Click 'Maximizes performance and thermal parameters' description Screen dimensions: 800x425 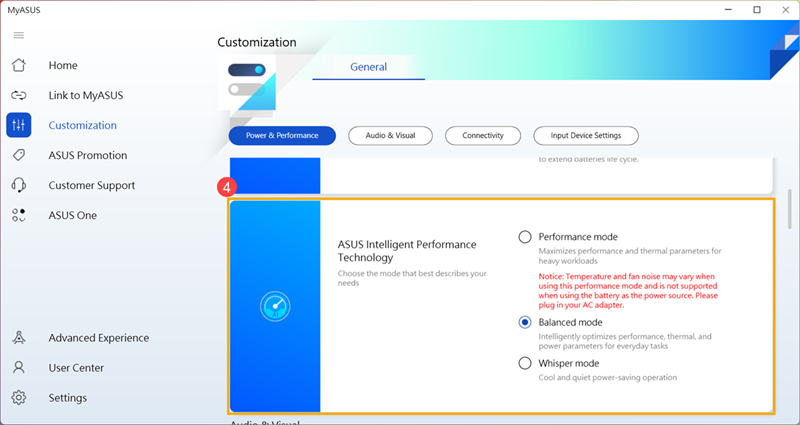tap(630, 256)
